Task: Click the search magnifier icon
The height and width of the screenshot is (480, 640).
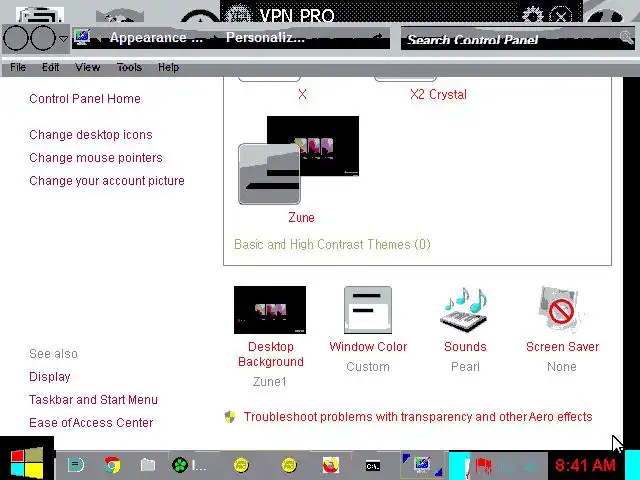Action: click(x=627, y=38)
